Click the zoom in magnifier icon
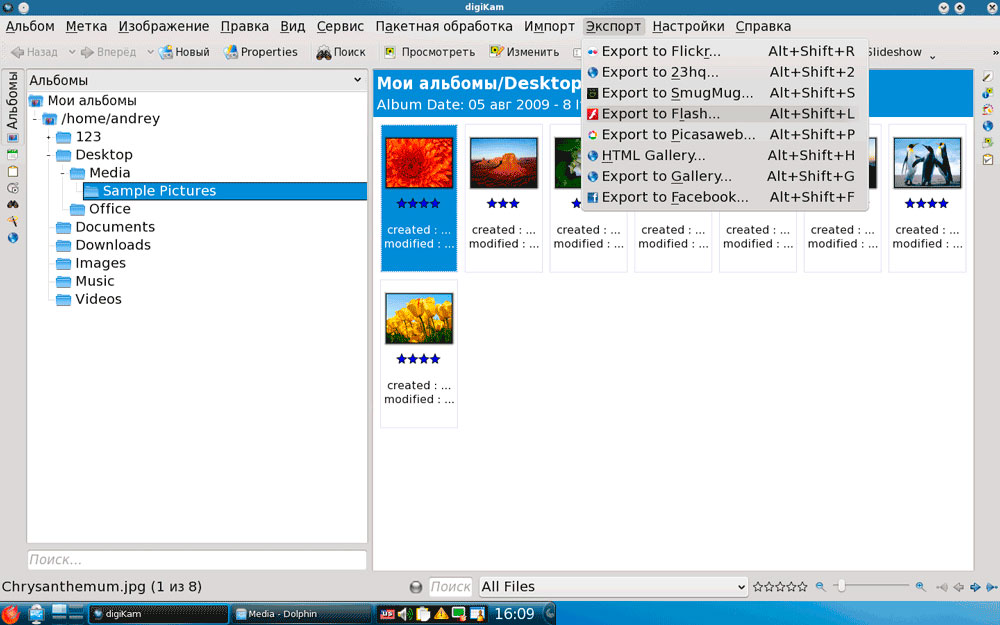 click(x=920, y=586)
